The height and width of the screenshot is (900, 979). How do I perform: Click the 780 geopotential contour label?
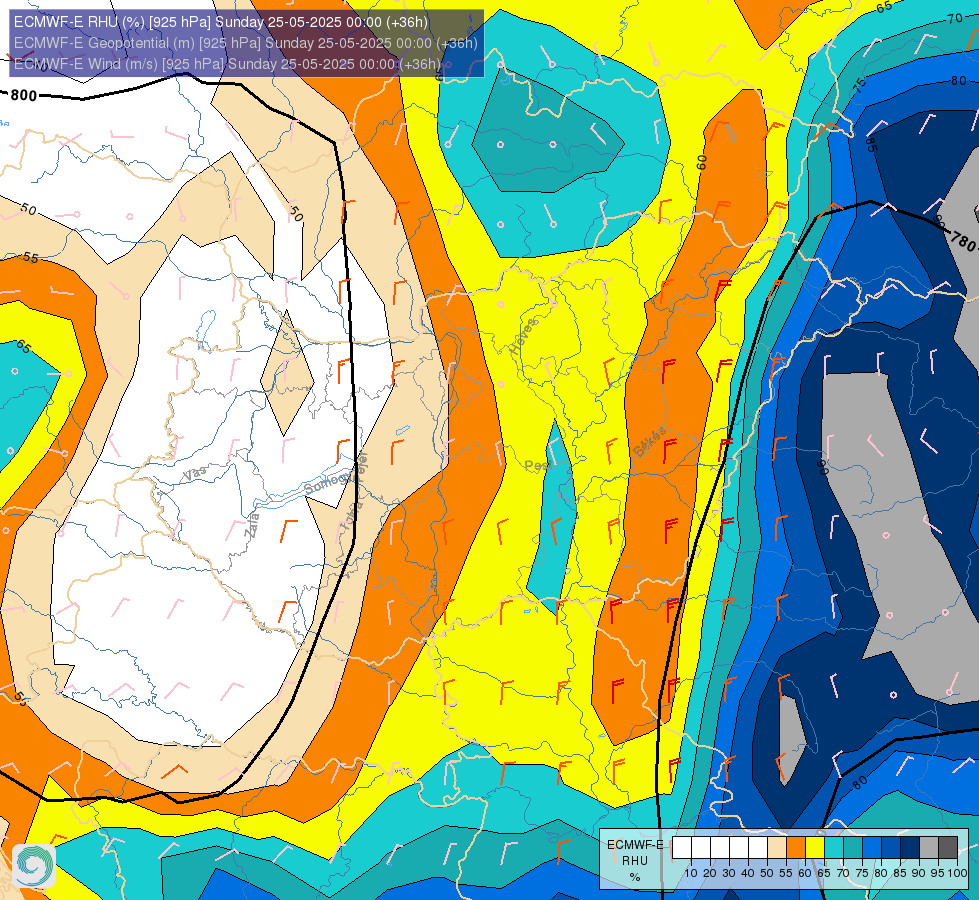point(963,240)
